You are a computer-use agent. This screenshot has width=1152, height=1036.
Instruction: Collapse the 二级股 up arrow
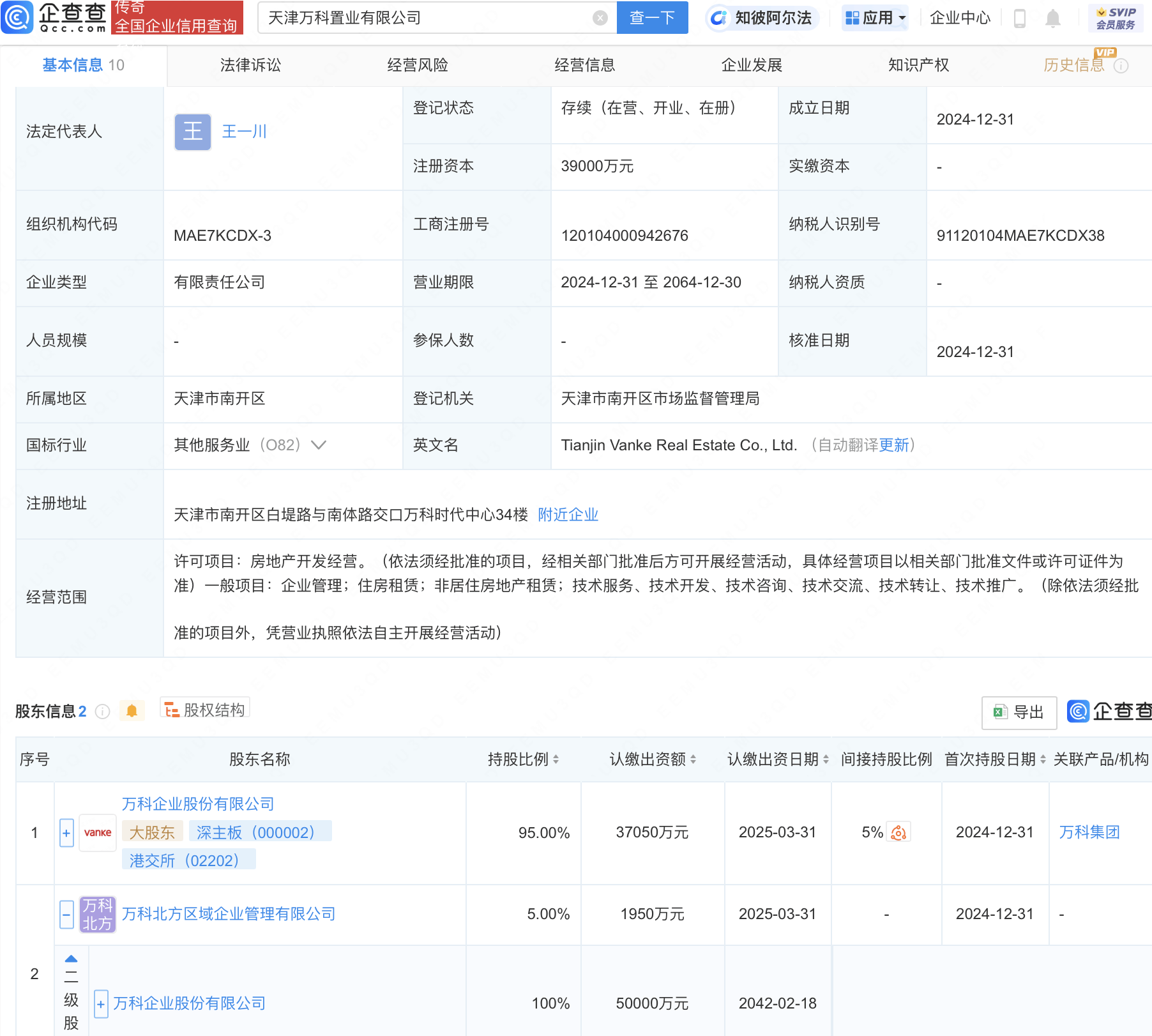pos(72,959)
